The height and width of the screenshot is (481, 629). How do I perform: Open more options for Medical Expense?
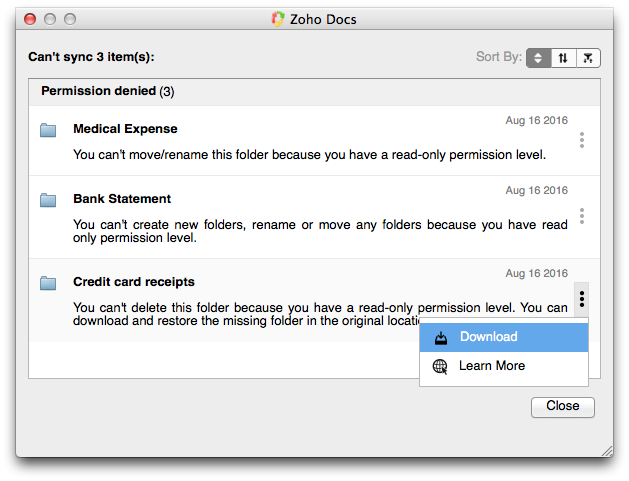[582, 140]
